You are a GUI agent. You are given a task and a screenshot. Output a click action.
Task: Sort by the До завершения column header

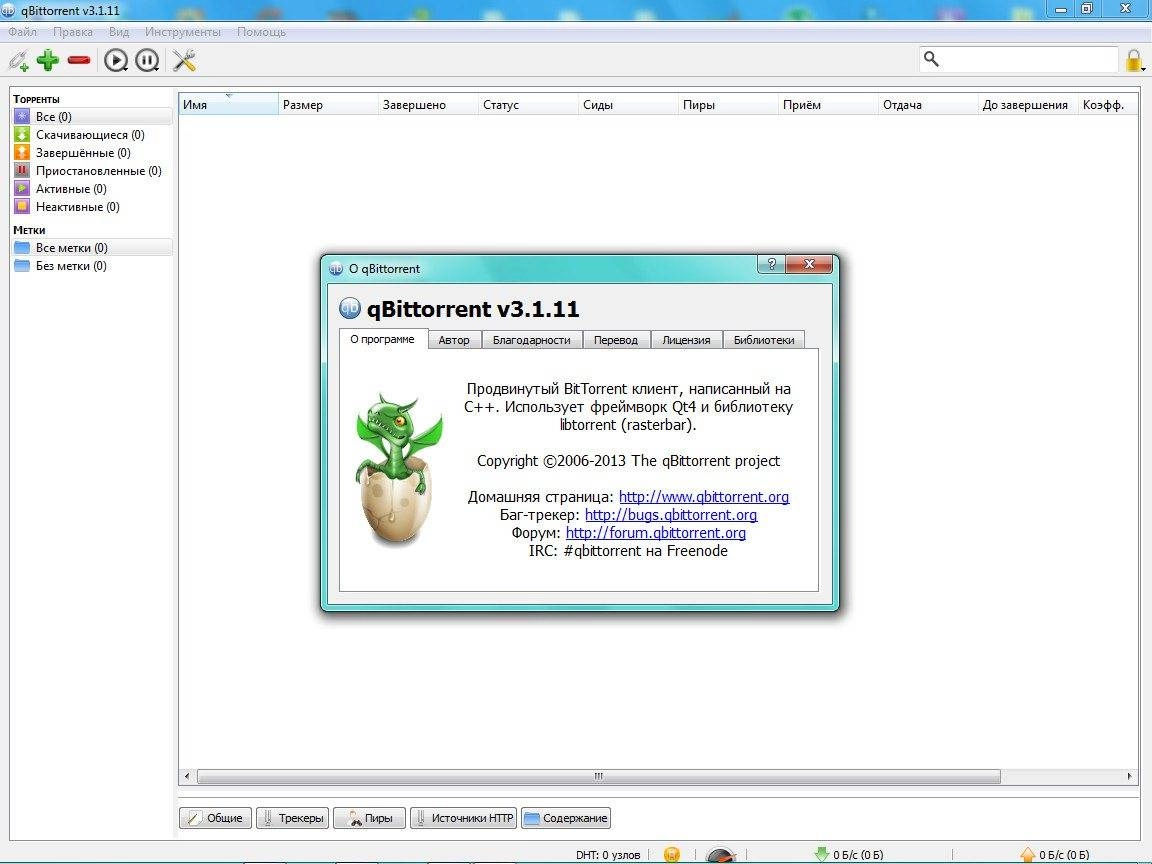coord(1028,104)
